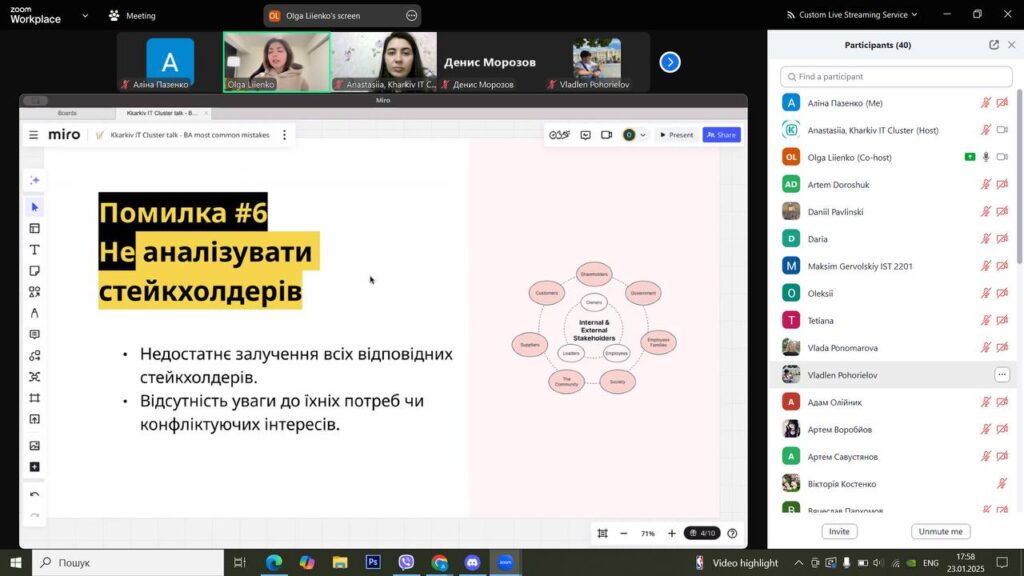Toggle Вікторія Костенко's muted microphone icon
Image resolution: width=1024 pixels, height=576 pixels.
[1002, 484]
